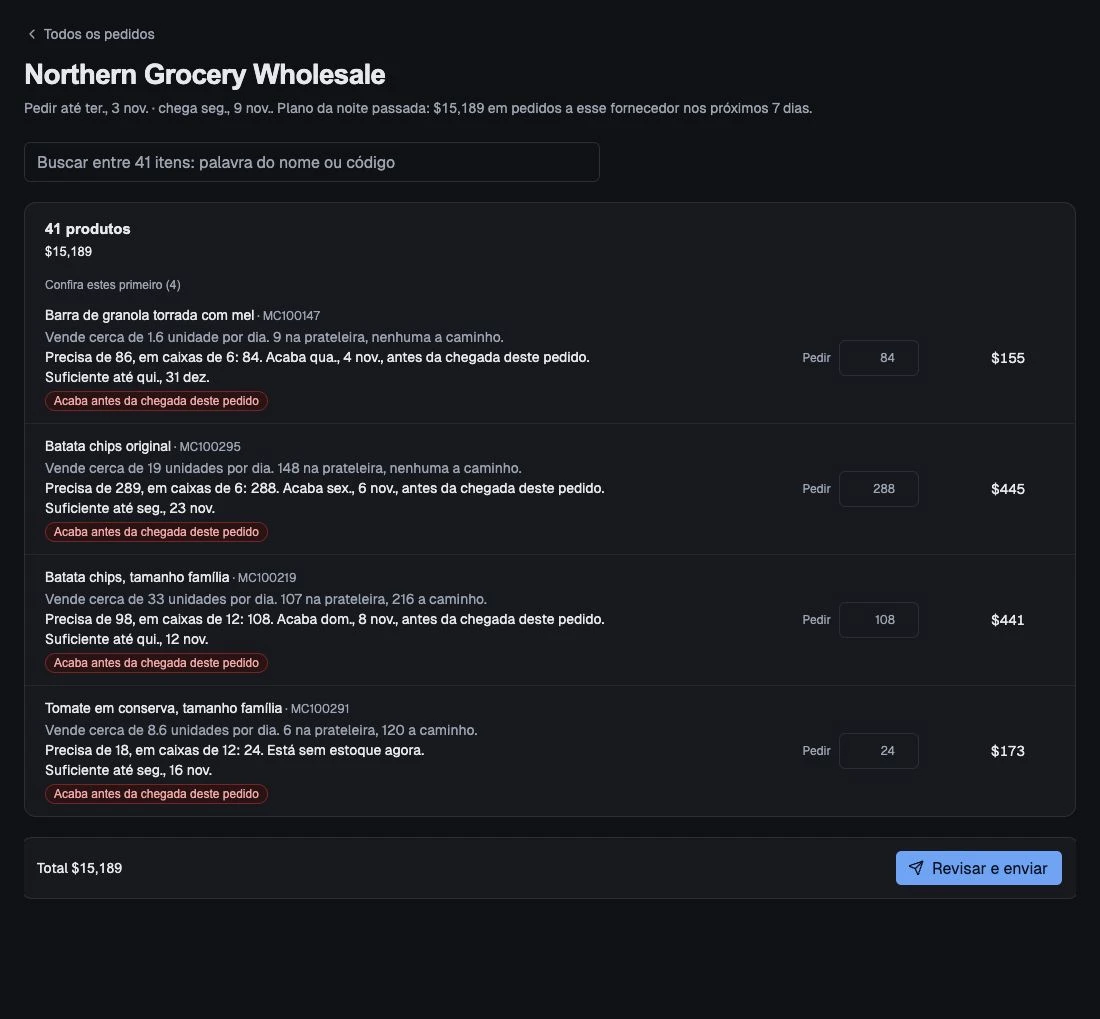
Task: Click product name Batata chips, tamanho família
Action: point(137,578)
